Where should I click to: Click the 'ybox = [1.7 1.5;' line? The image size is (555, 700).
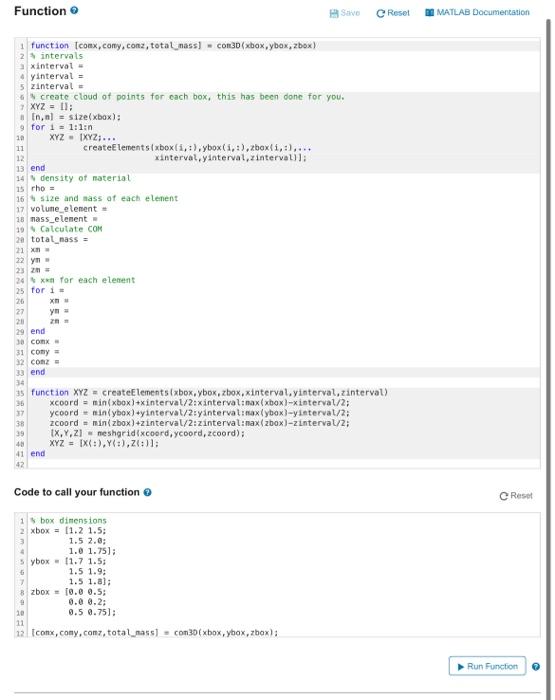[x=68, y=562]
